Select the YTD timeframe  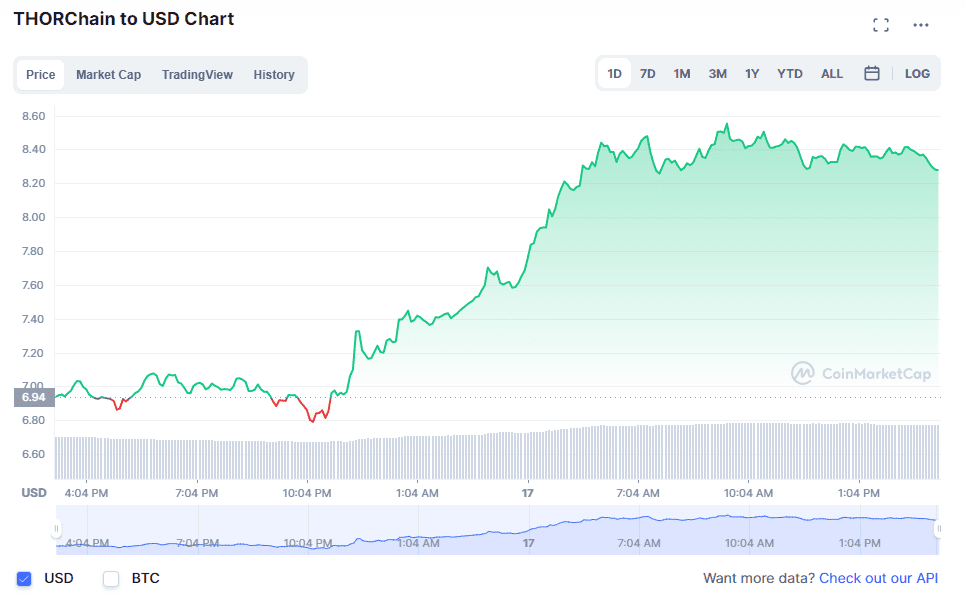(x=790, y=73)
